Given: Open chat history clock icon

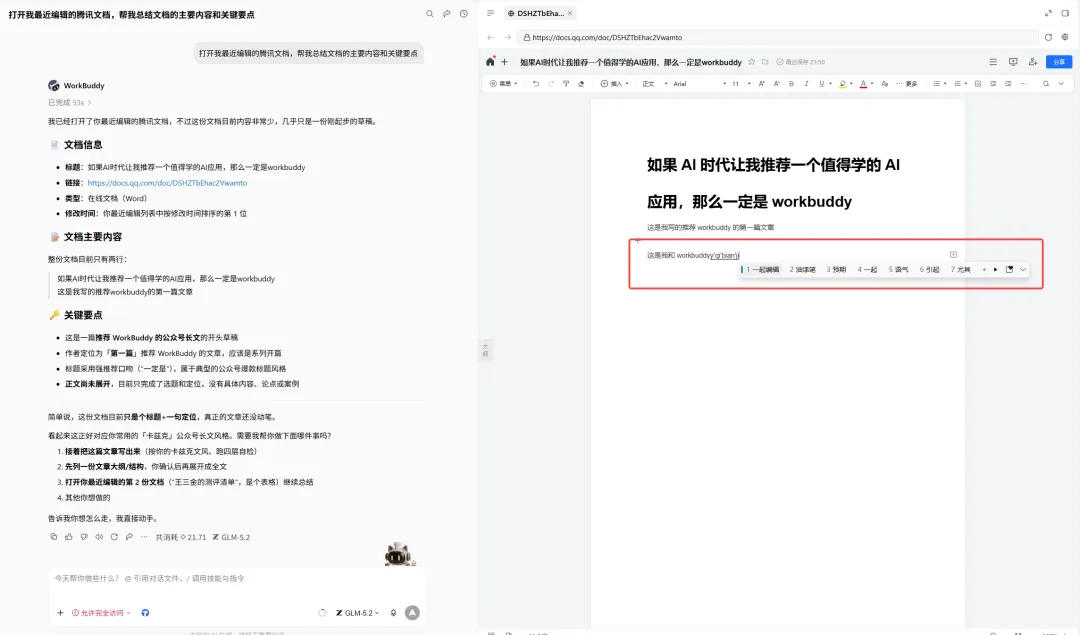Looking at the screenshot, I should pyautogui.click(x=464, y=14).
